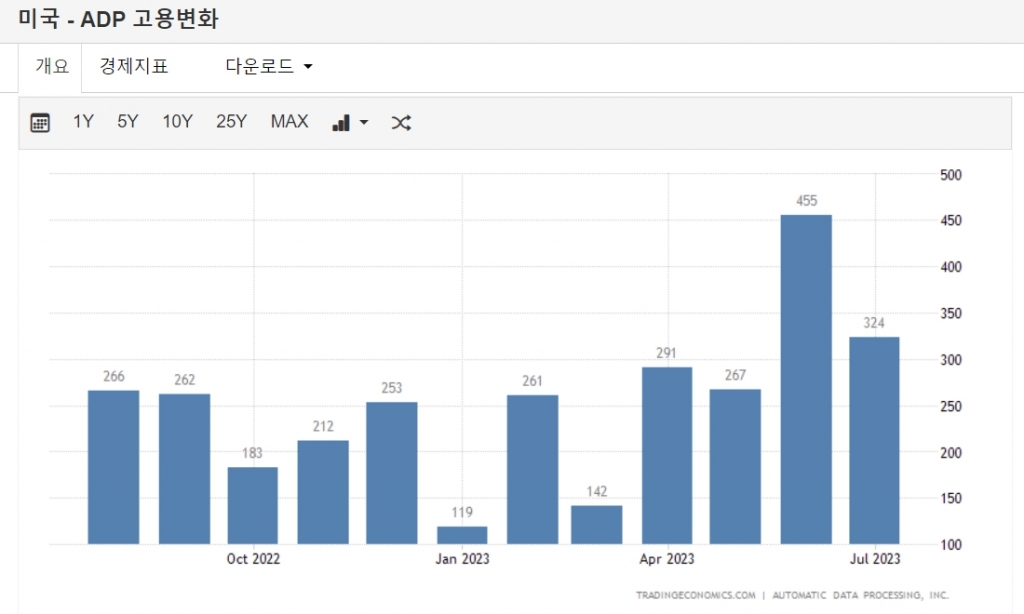This screenshot has width=1024, height=614.
Task: Open the 다운로드 dropdown menu
Action: (269, 67)
